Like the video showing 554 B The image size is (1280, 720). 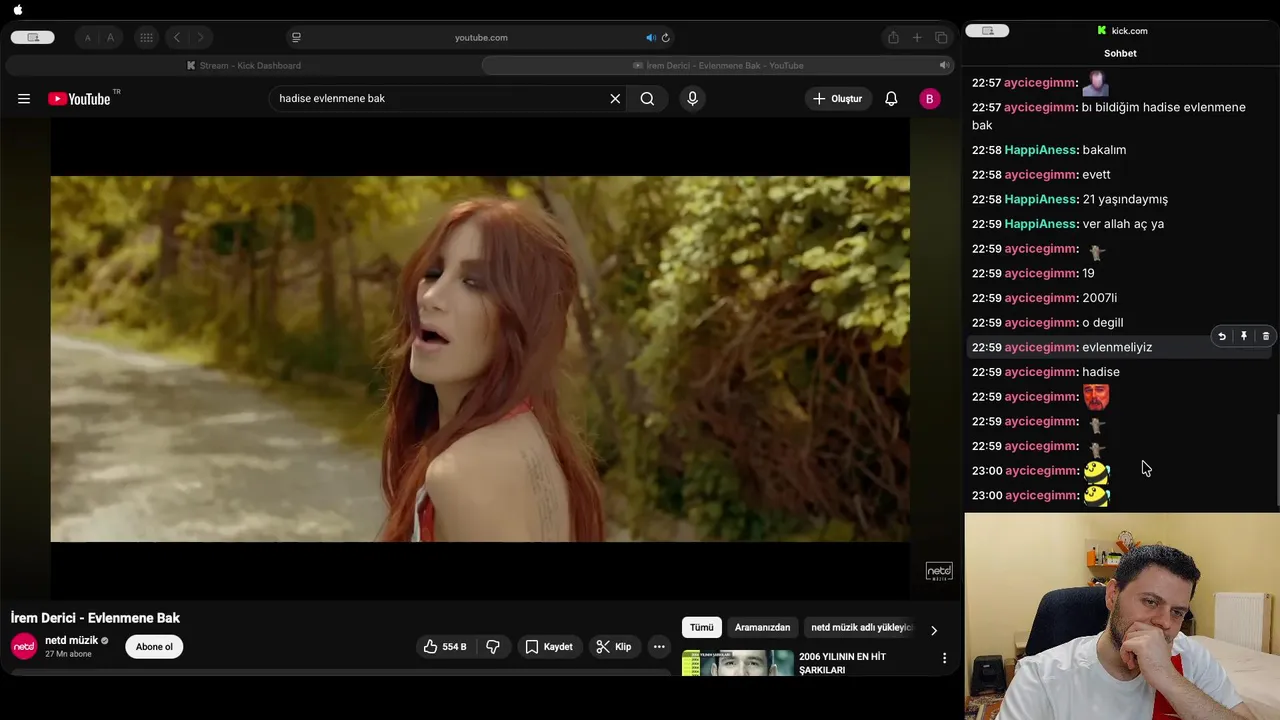coord(444,647)
